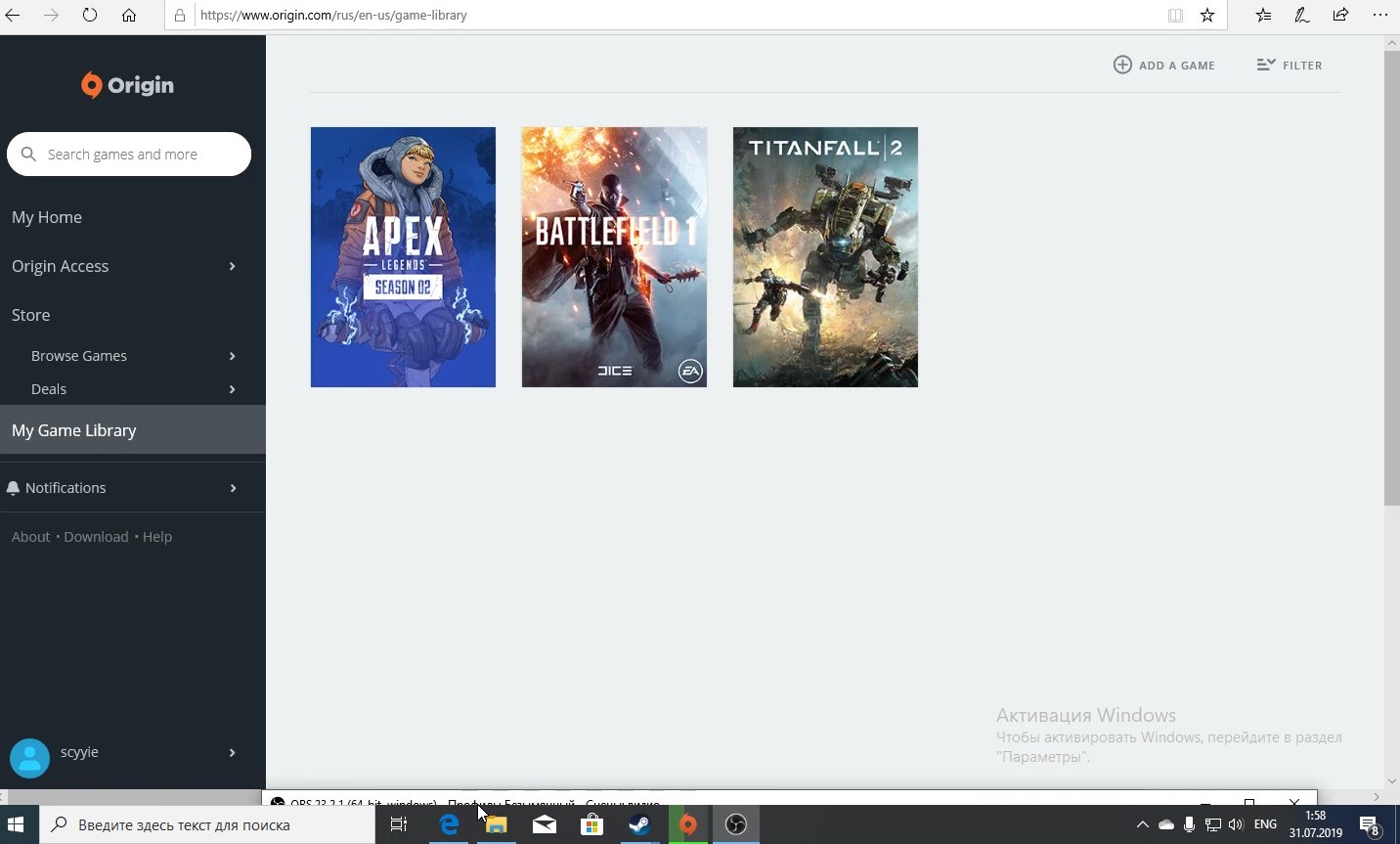Open Apex Legends Season 02 tile

point(403,257)
